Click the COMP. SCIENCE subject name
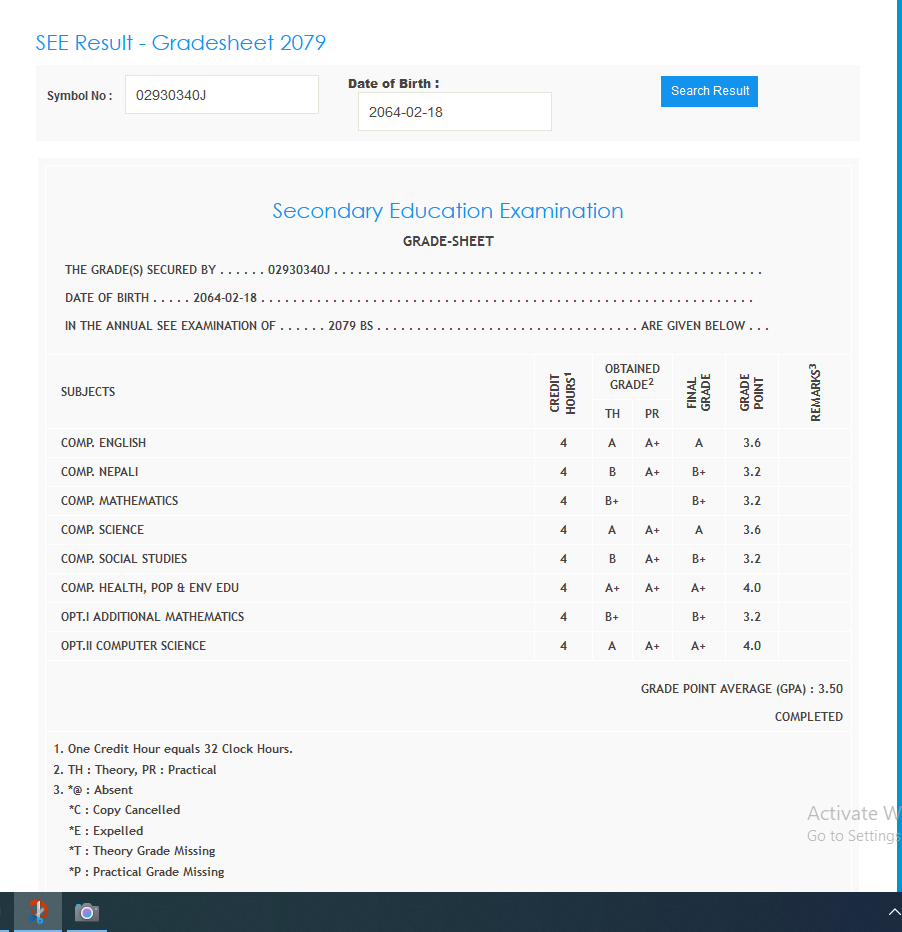Screen dimensions: 902x932 103,530
